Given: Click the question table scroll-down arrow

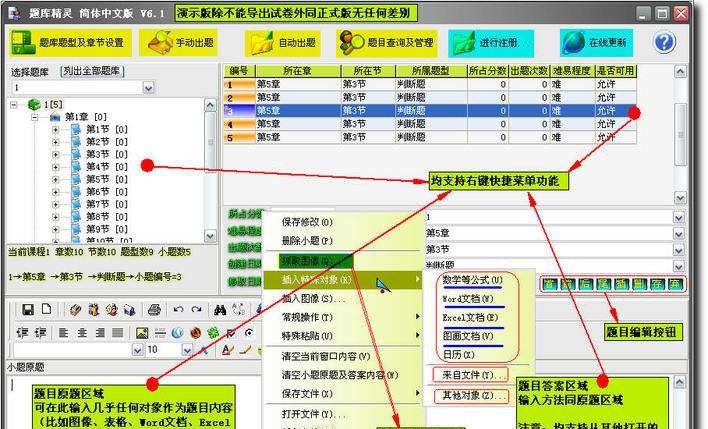Looking at the screenshot, I should click(680, 198).
